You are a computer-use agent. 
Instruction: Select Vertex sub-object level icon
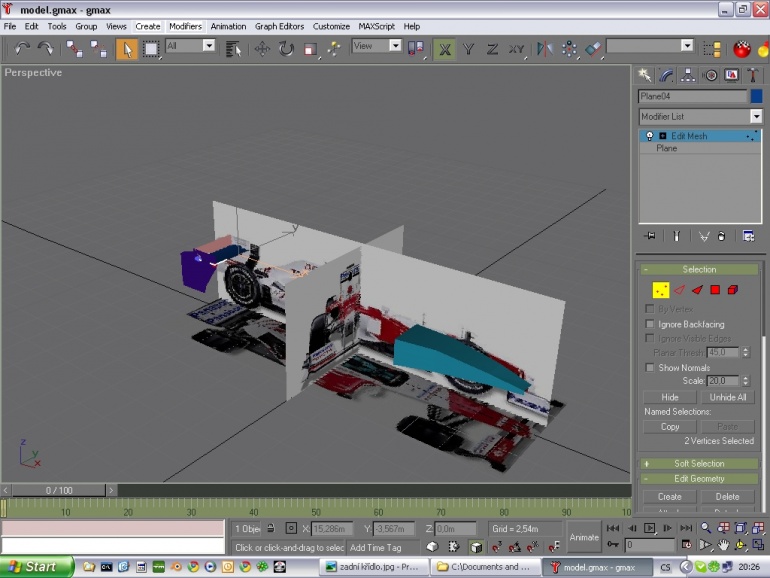pos(660,290)
